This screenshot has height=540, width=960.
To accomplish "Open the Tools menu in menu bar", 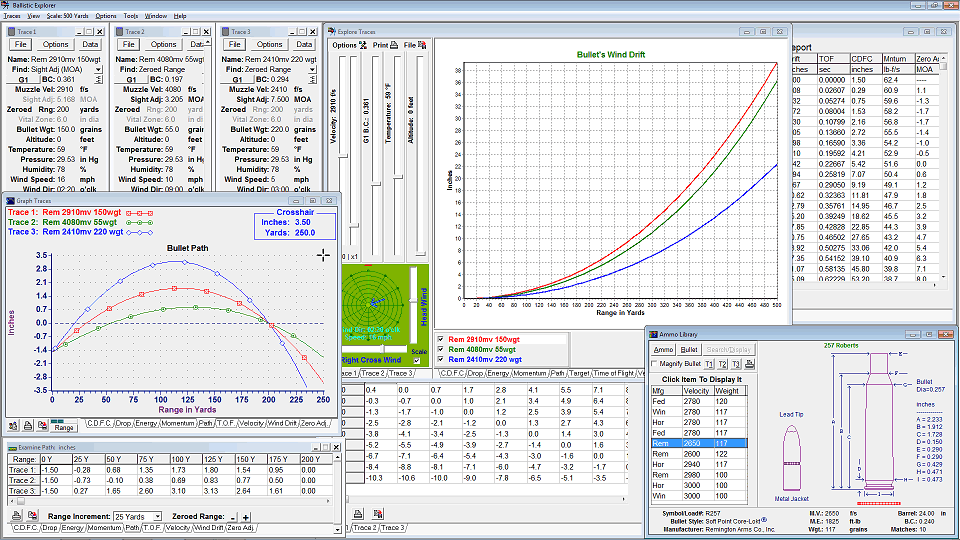I will point(131,17).
